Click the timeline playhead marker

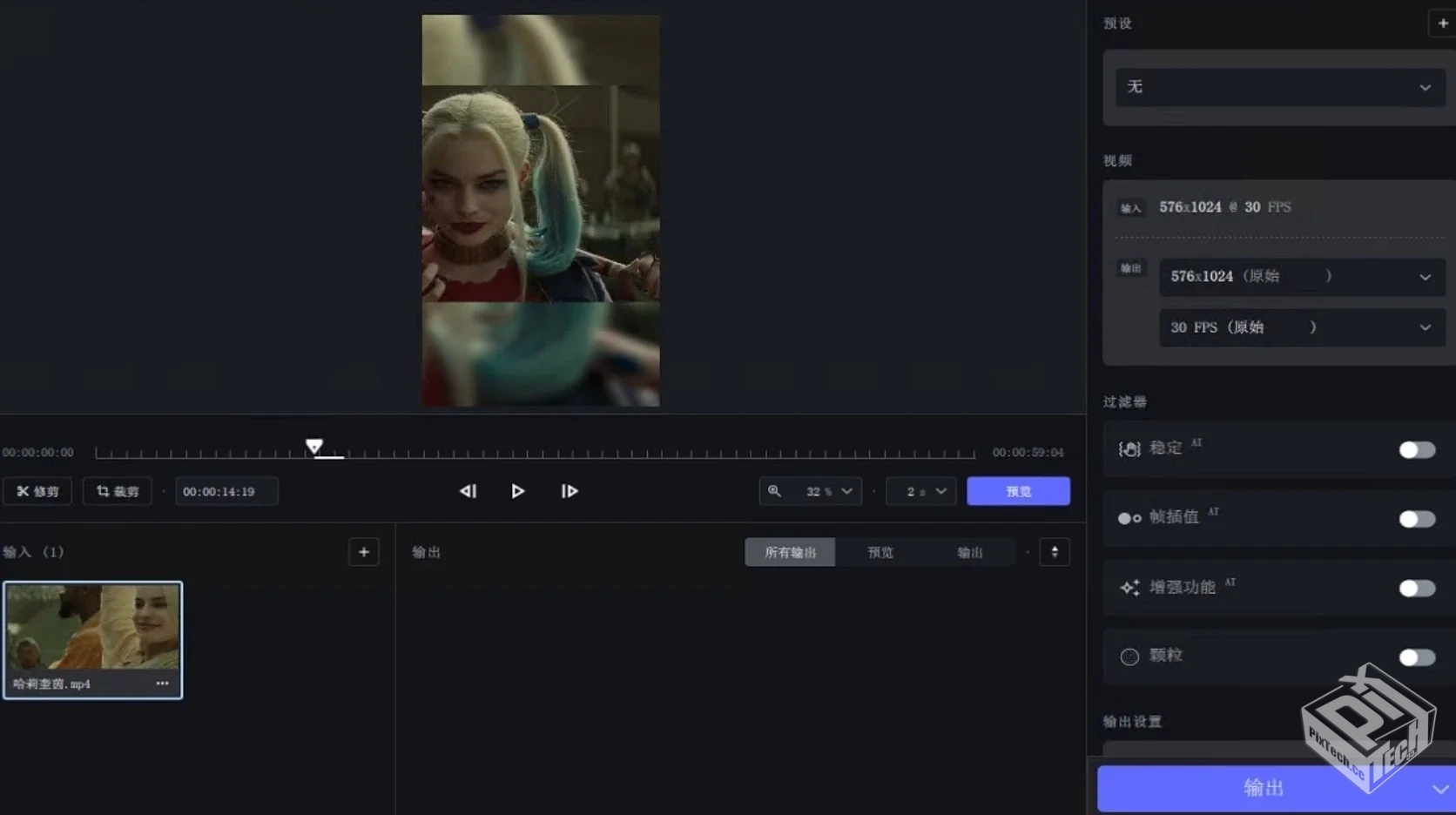tap(314, 447)
